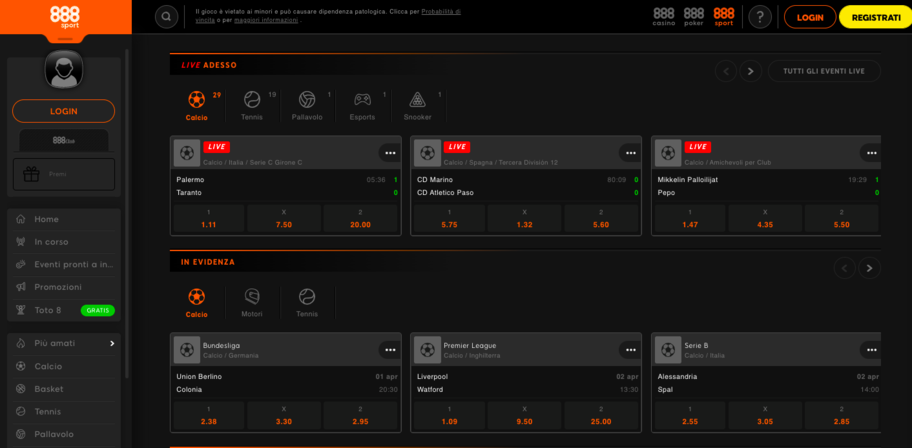Select Colonia win odds 2.95
The image size is (912, 448).
tap(361, 415)
